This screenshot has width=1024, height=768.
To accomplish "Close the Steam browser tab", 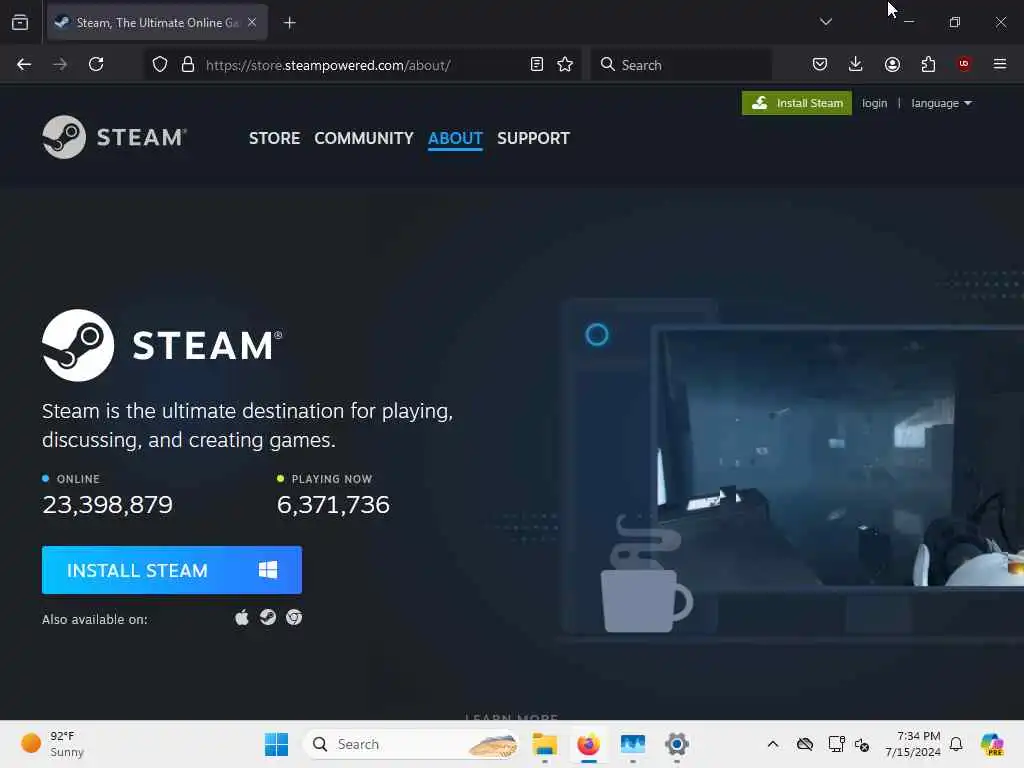I will [x=252, y=22].
